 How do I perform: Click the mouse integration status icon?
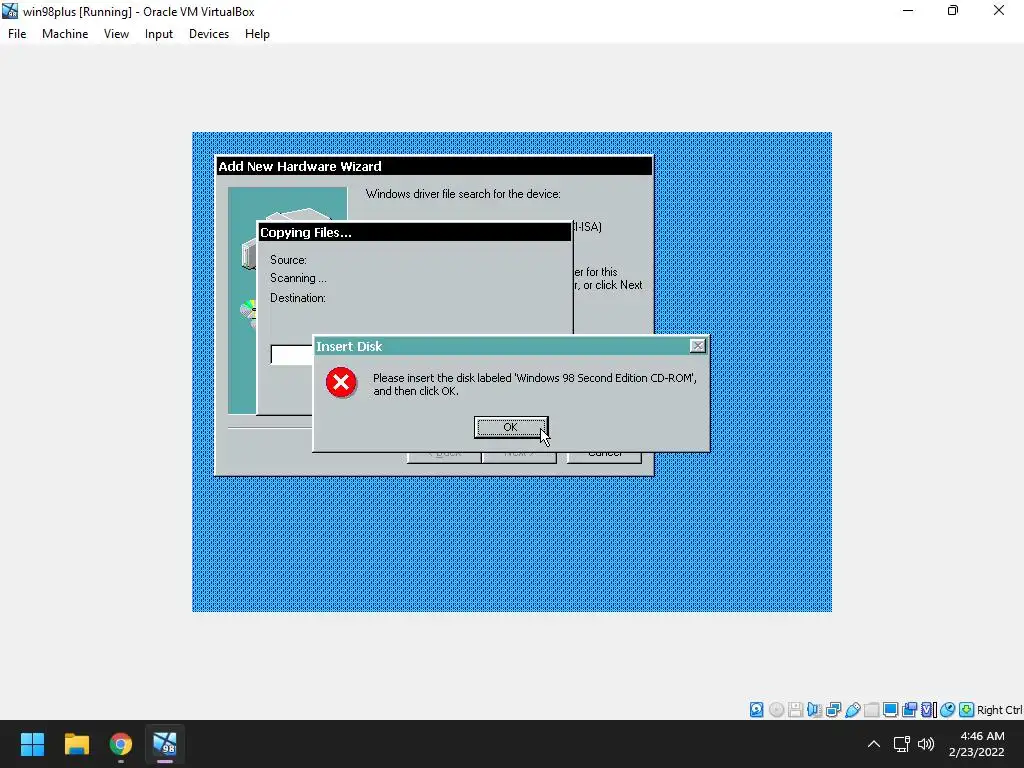tap(948, 710)
